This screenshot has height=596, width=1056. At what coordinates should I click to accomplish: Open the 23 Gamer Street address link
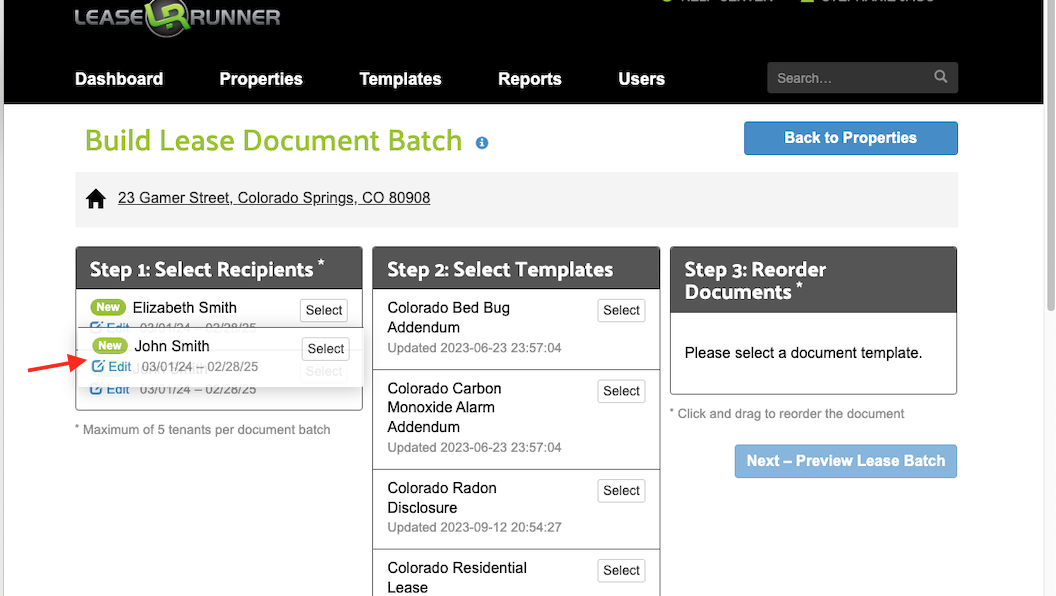(274, 198)
